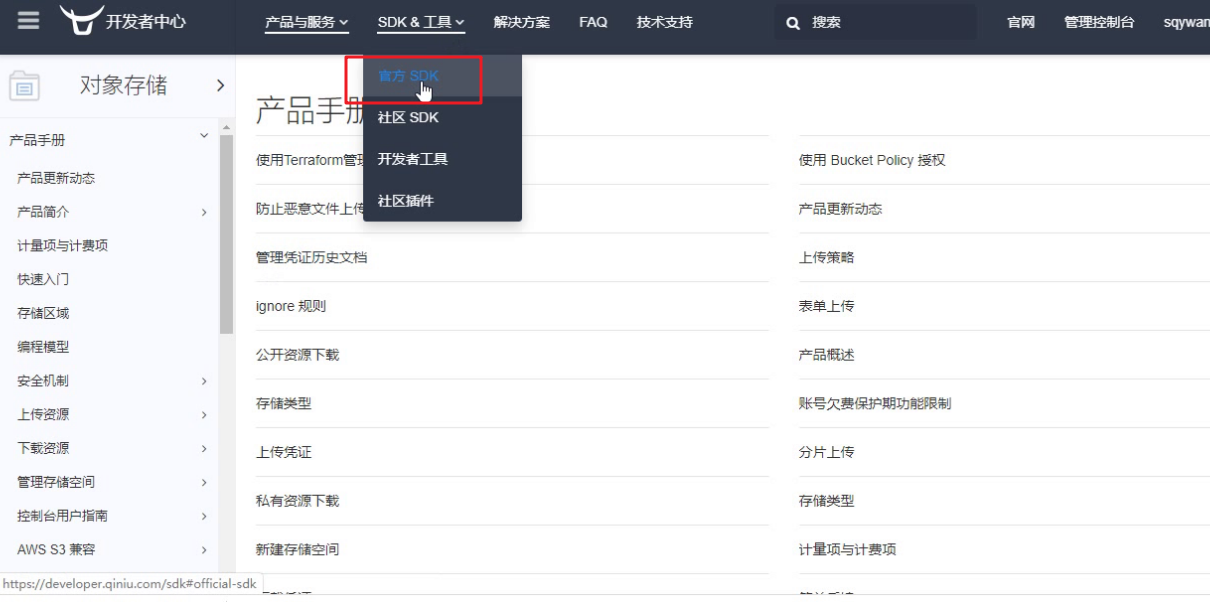Open 管理控制台 link

click(x=1099, y=22)
